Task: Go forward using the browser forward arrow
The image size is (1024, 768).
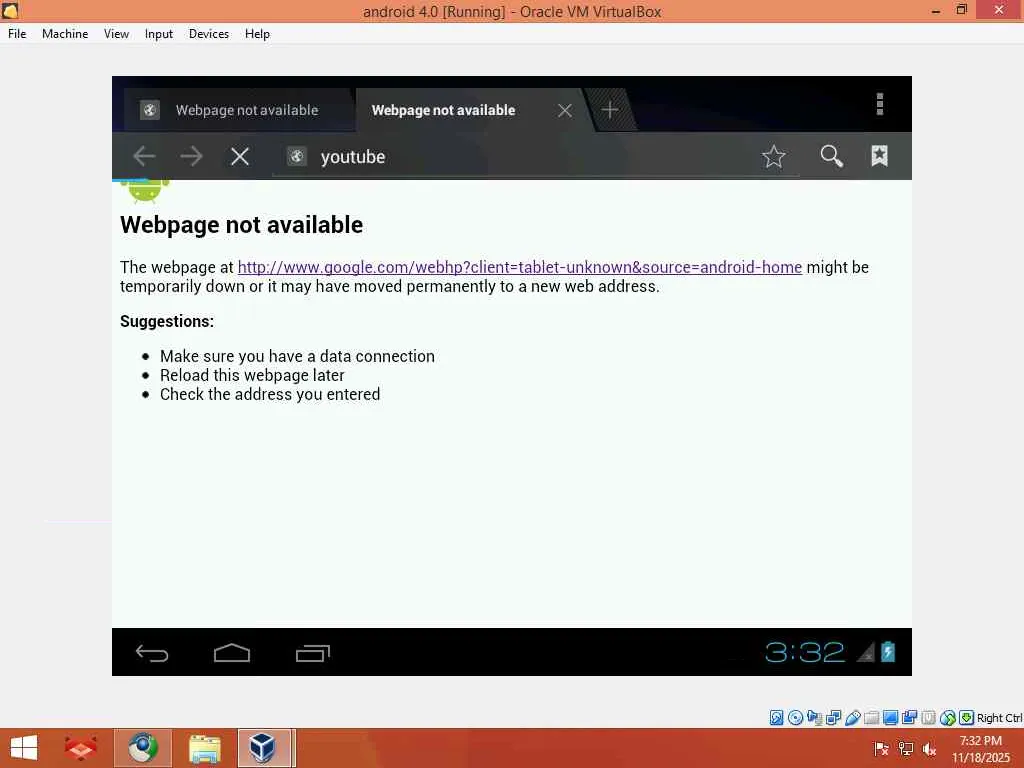Action: click(x=191, y=156)
